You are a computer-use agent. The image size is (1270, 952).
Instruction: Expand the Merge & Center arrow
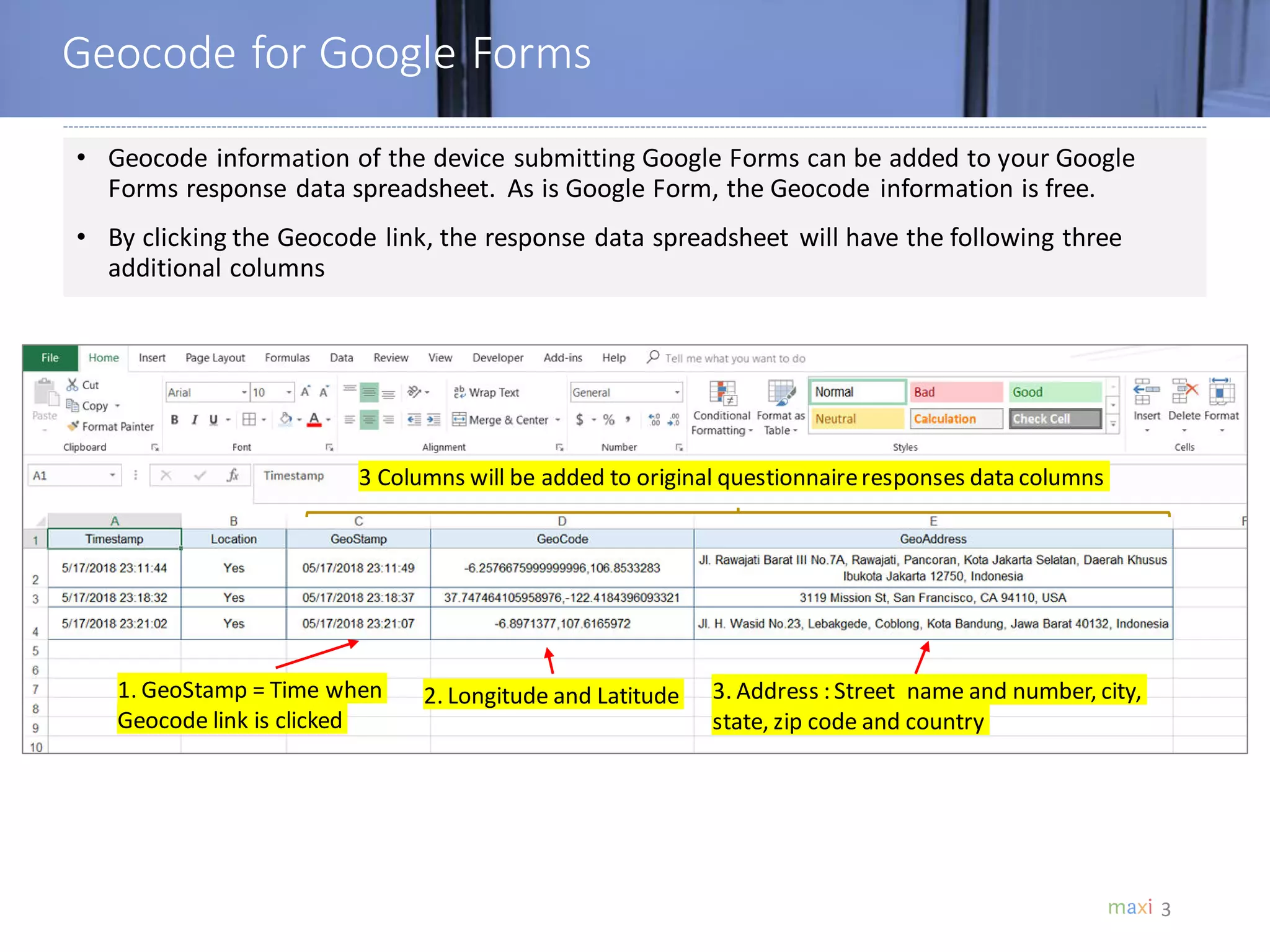pyautogui.click(x=557, y=420)
